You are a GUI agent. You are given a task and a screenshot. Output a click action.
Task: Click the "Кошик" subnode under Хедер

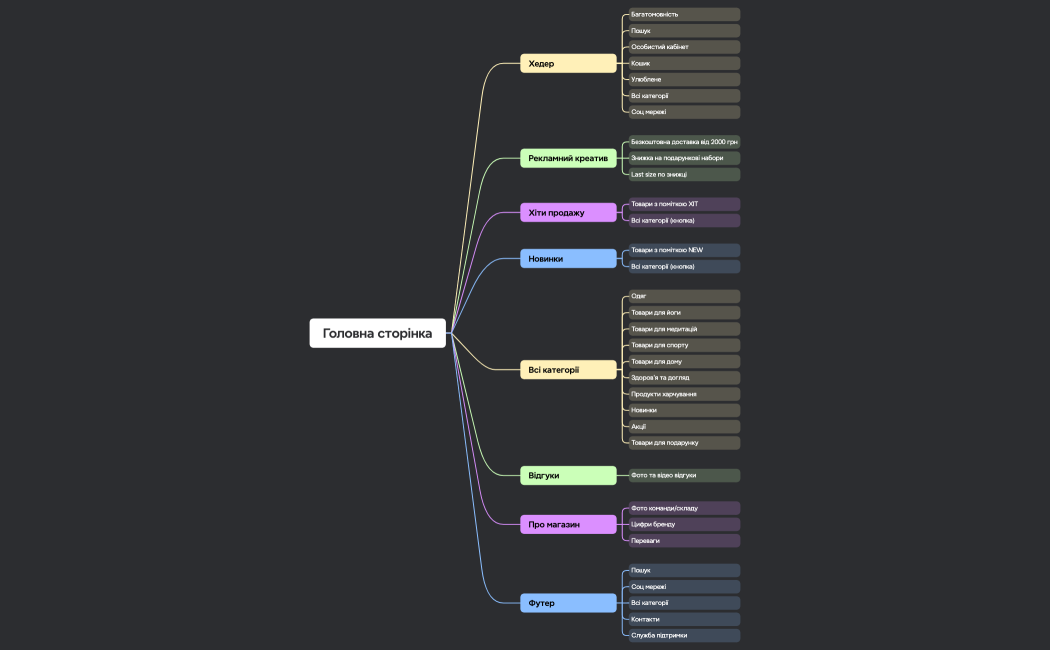point(684,63)
